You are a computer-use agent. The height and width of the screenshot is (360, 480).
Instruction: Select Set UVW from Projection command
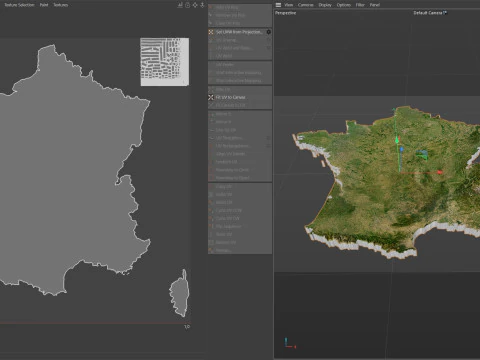tap(240, 32)
